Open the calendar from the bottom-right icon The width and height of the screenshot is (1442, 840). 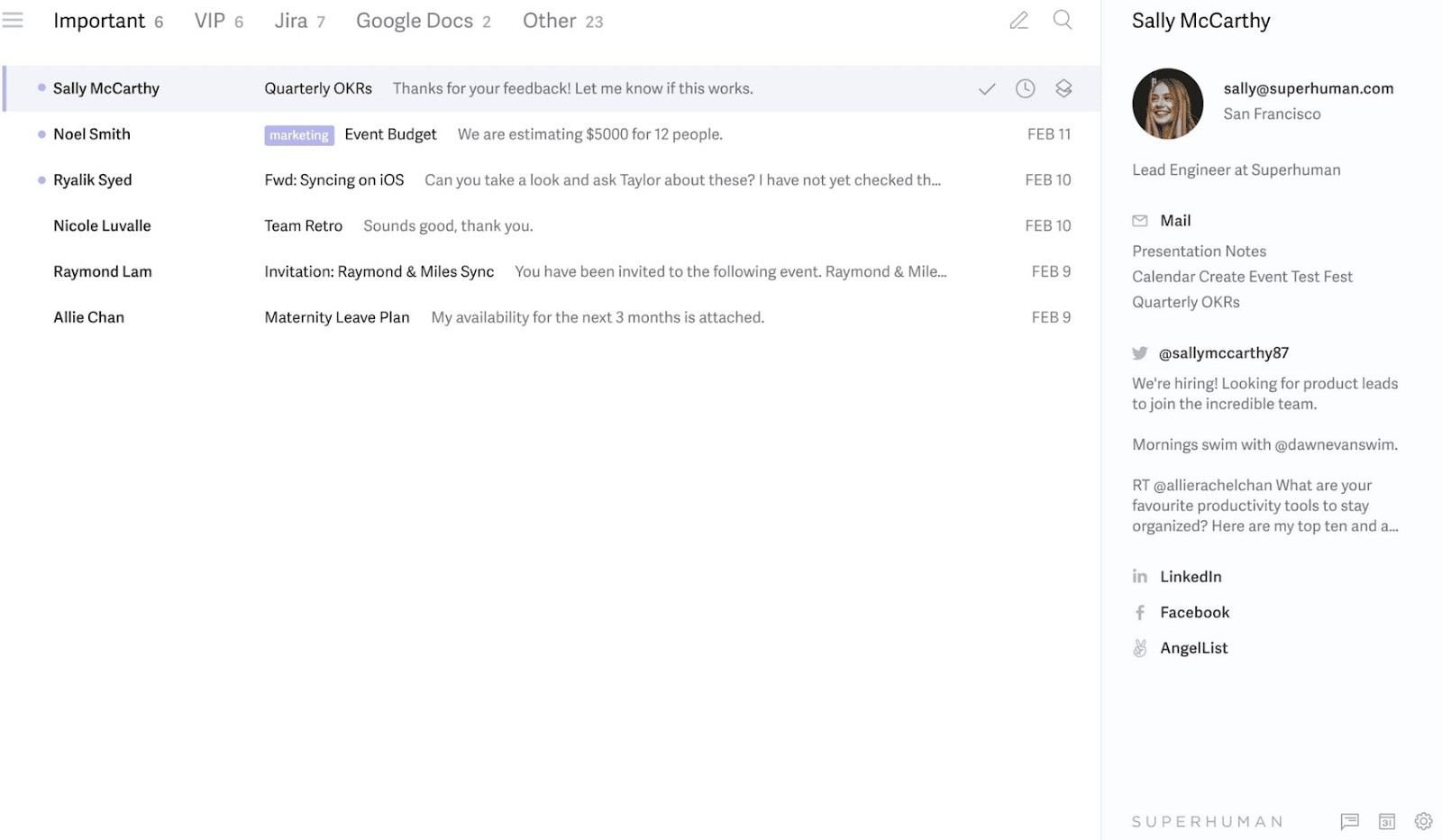1386,821
